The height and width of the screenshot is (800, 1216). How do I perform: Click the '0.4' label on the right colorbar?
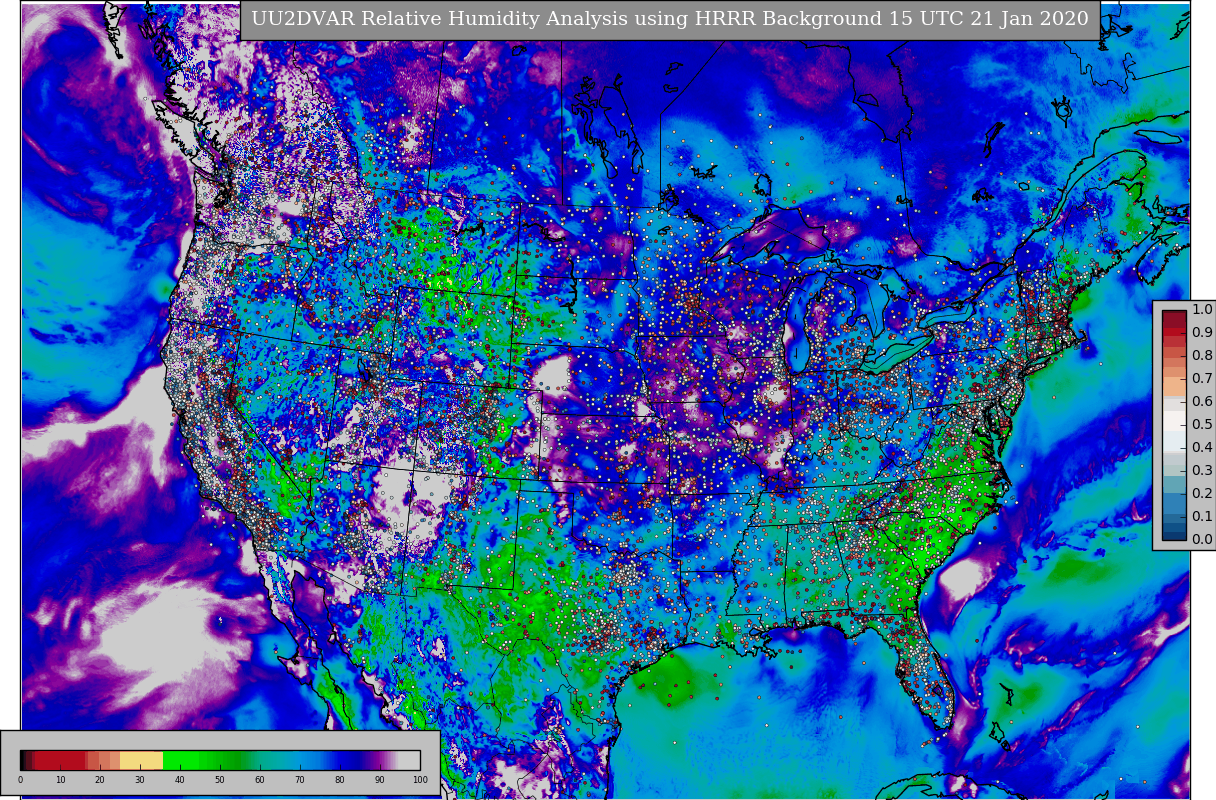[x=1202, y=448]
